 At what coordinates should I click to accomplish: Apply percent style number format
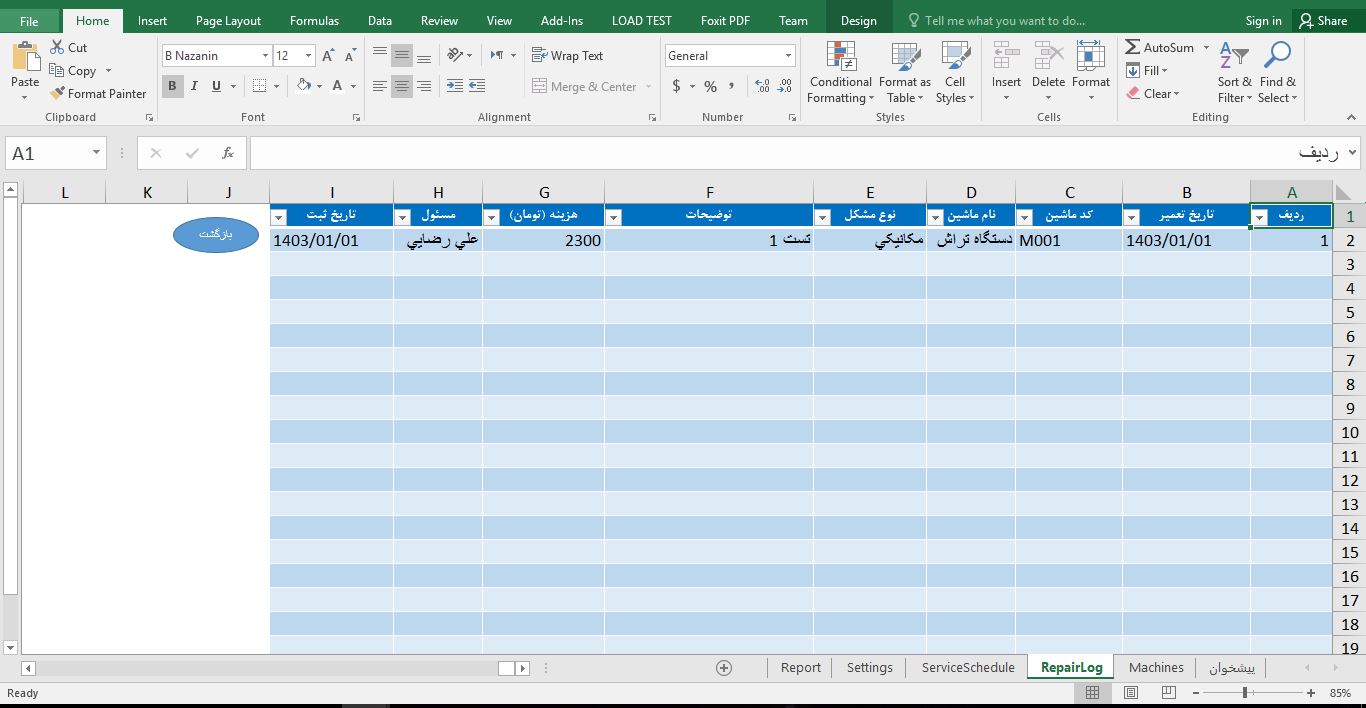pyautogui.click(x=710, y=87)
